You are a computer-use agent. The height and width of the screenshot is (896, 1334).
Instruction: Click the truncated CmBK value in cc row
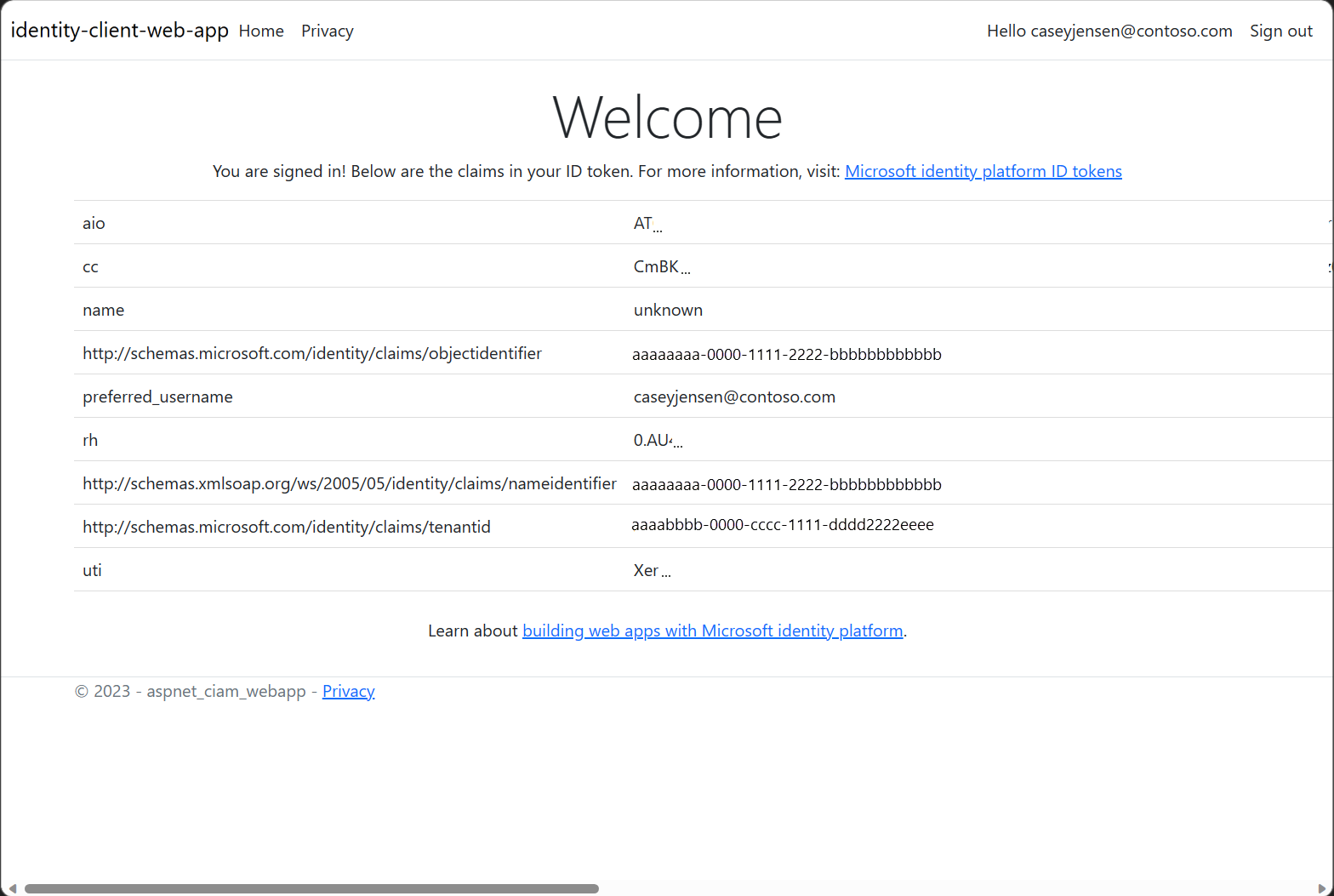(661, 267)
